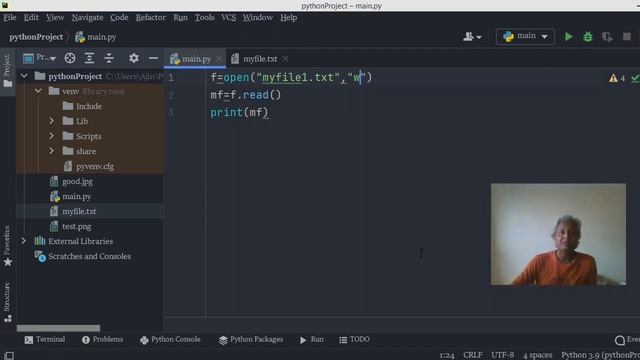Open the Help menu
Screen dimensions: 640x360
pyautogui.click(x=289, y=18)
